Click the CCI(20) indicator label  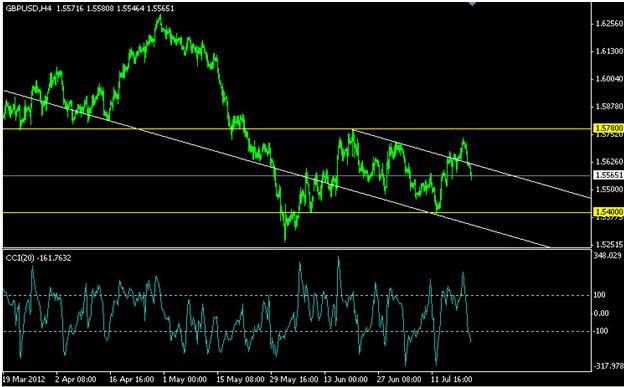[x=21, y=258]
